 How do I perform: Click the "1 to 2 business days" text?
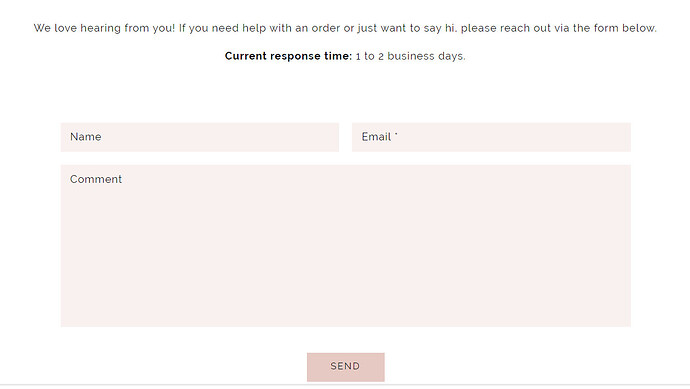point(410,56)
